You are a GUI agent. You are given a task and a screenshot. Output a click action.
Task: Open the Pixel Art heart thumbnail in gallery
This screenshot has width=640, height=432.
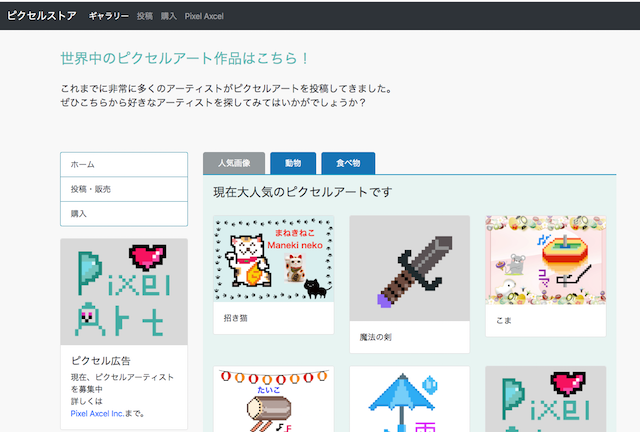coord(545,399)
